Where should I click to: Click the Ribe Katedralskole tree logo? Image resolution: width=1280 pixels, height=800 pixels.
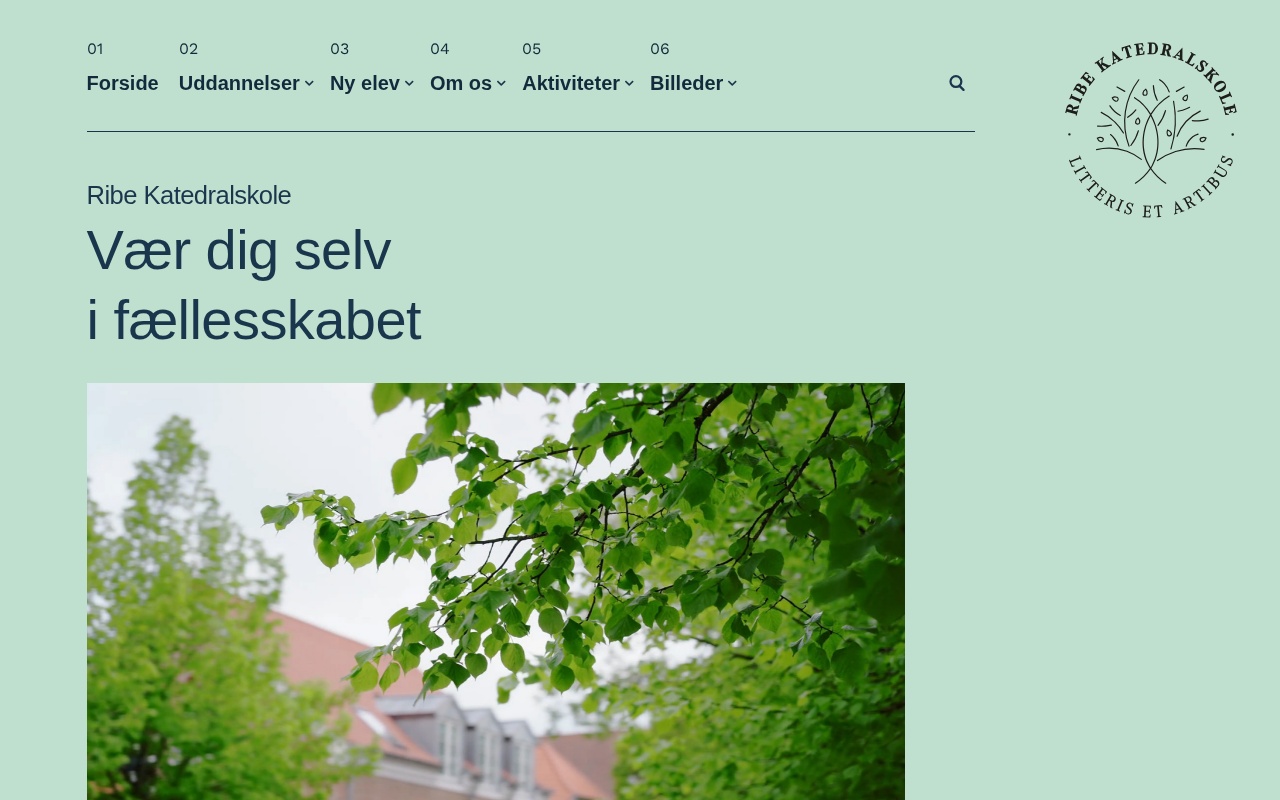tap(1150, 130)
